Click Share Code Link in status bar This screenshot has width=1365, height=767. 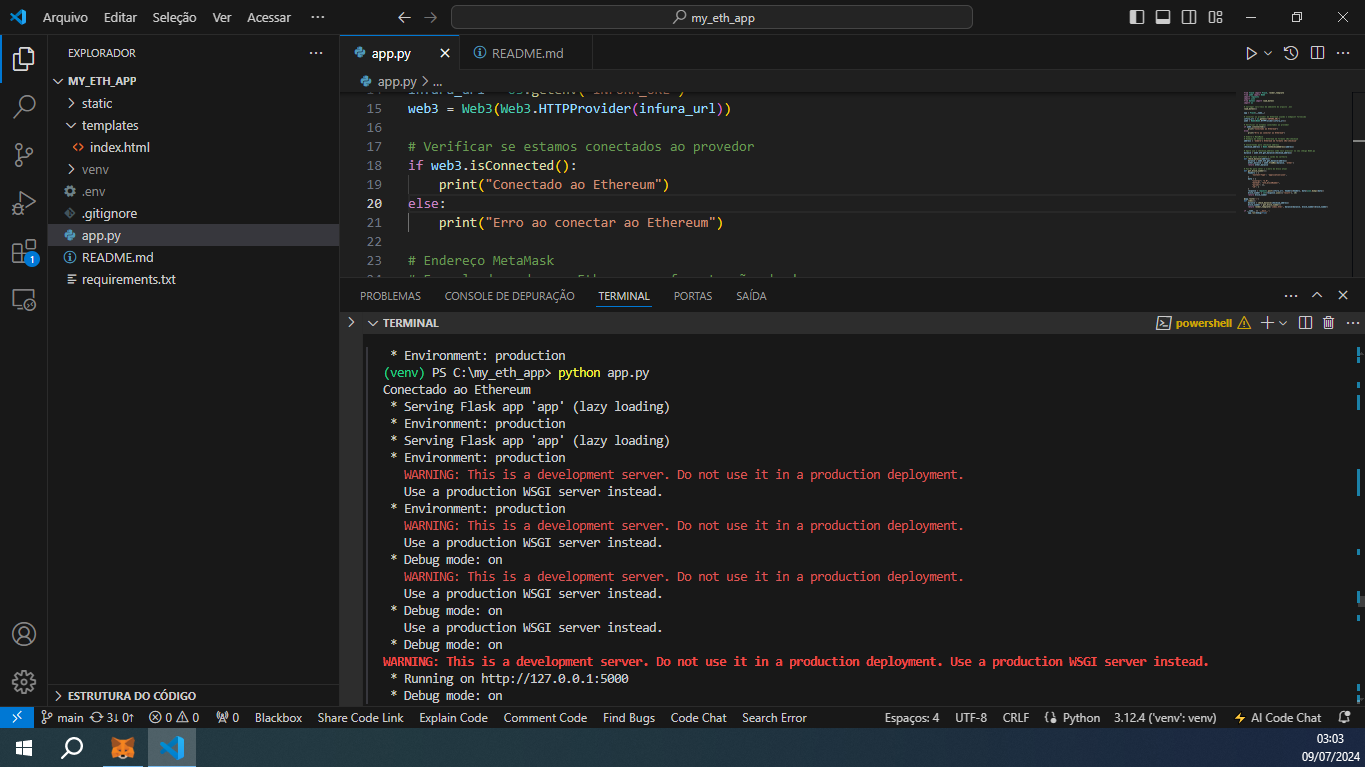pos(360,717)
